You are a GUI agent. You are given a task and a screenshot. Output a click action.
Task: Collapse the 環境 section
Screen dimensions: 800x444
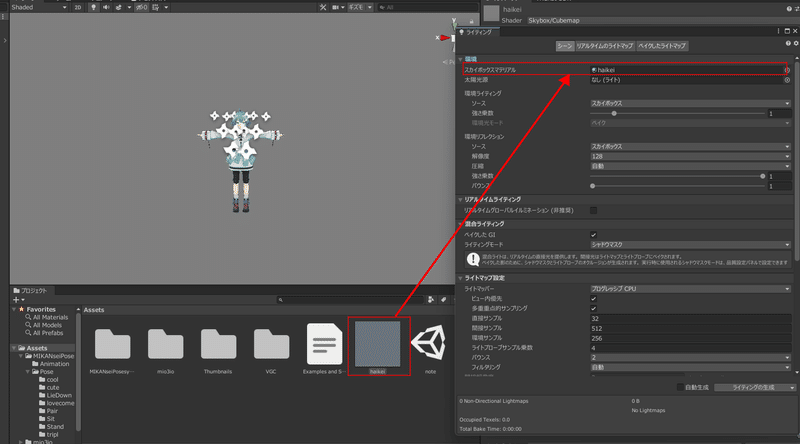click(x=460, y=60)
